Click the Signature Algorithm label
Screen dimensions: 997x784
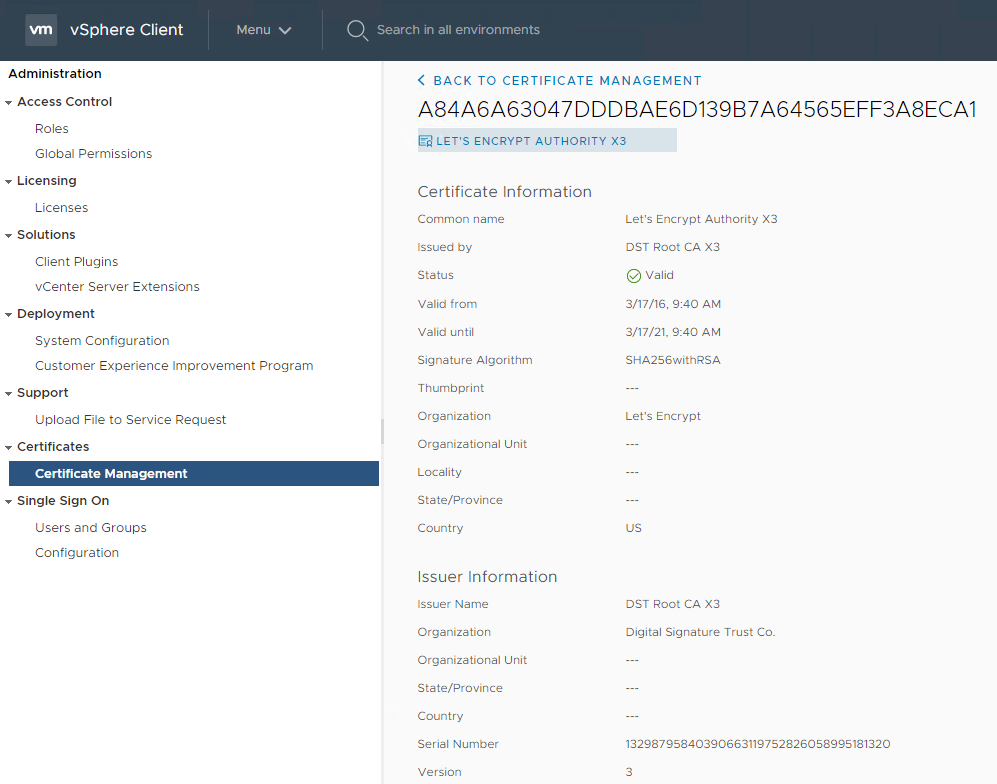pyautogui.click(x=475, y=360)
